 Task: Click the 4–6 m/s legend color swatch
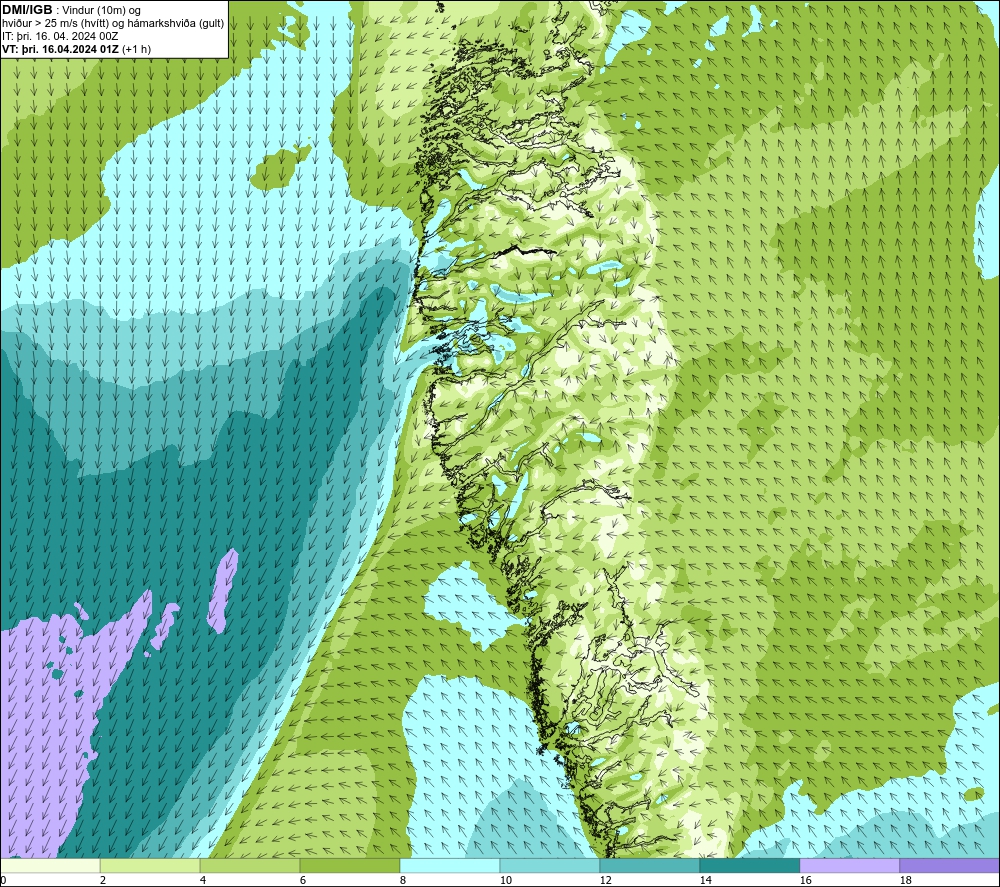pos(249,865)
